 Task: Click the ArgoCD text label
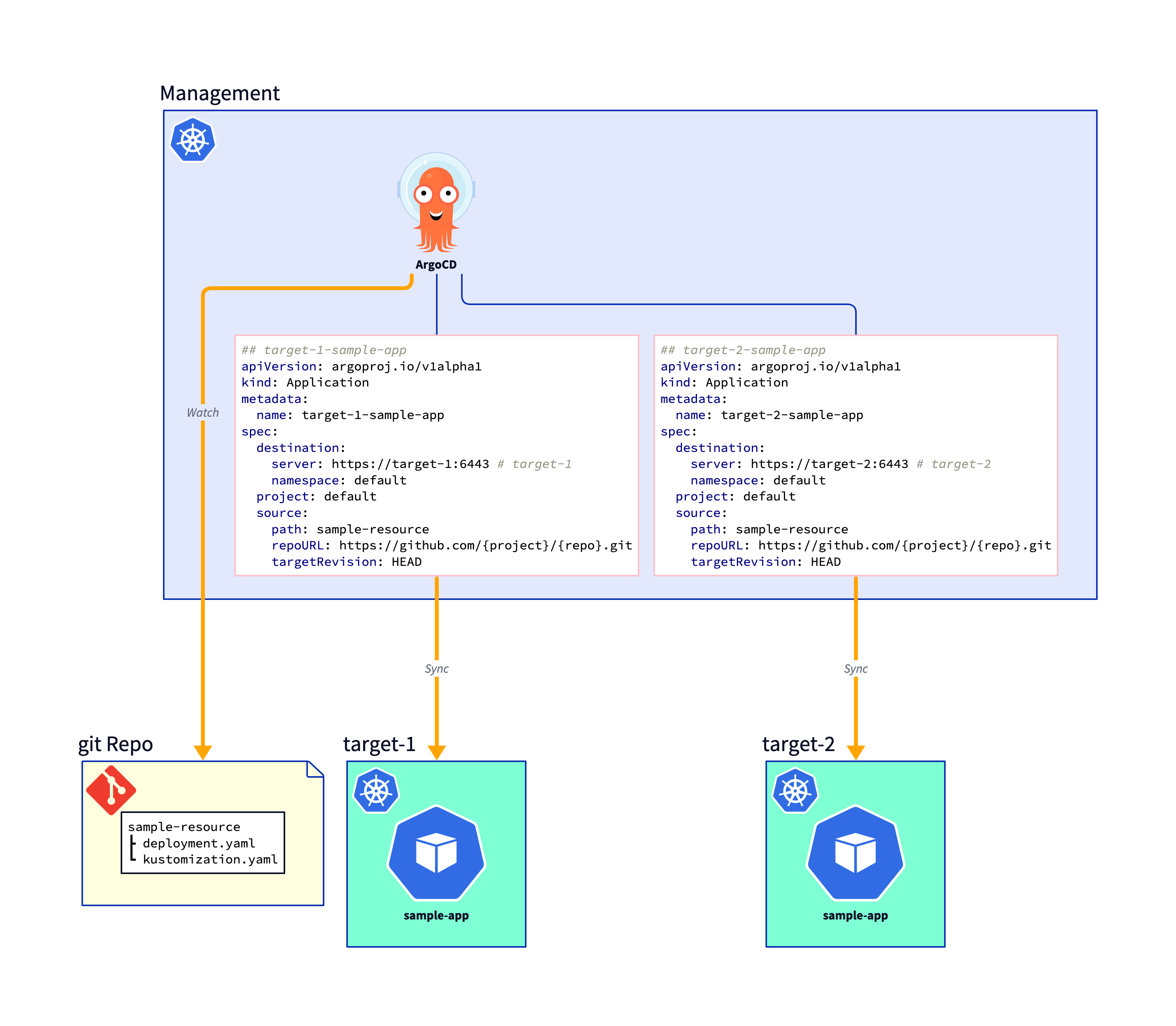436,264
